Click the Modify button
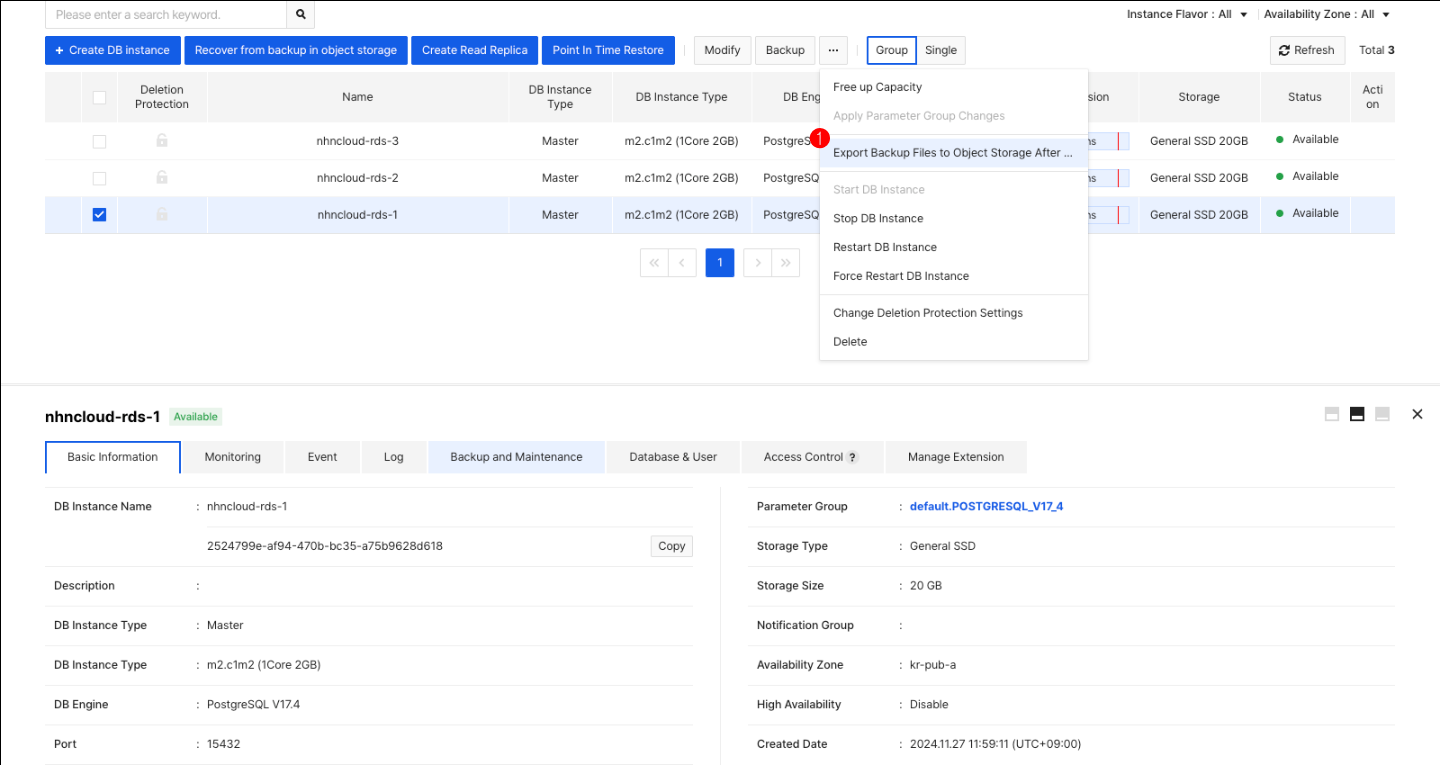 tap(722, 50)
